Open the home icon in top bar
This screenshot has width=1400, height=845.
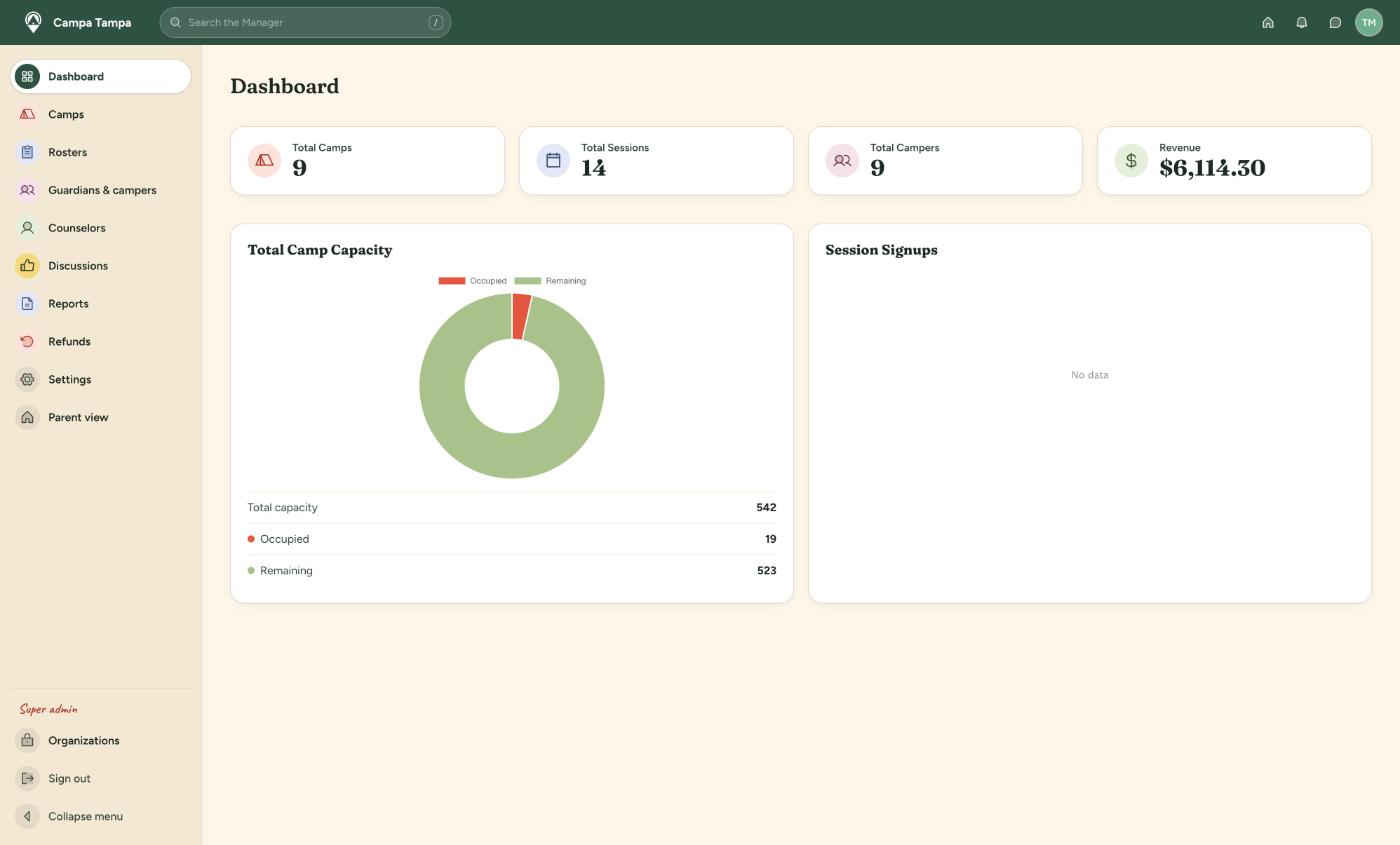coord(1268,22)
